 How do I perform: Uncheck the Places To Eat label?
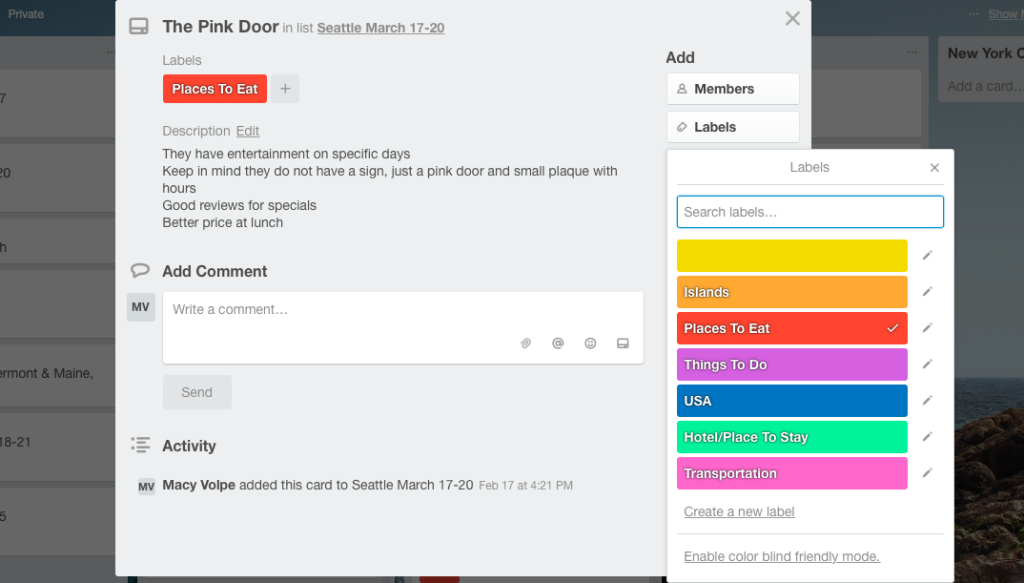point(792,328)
